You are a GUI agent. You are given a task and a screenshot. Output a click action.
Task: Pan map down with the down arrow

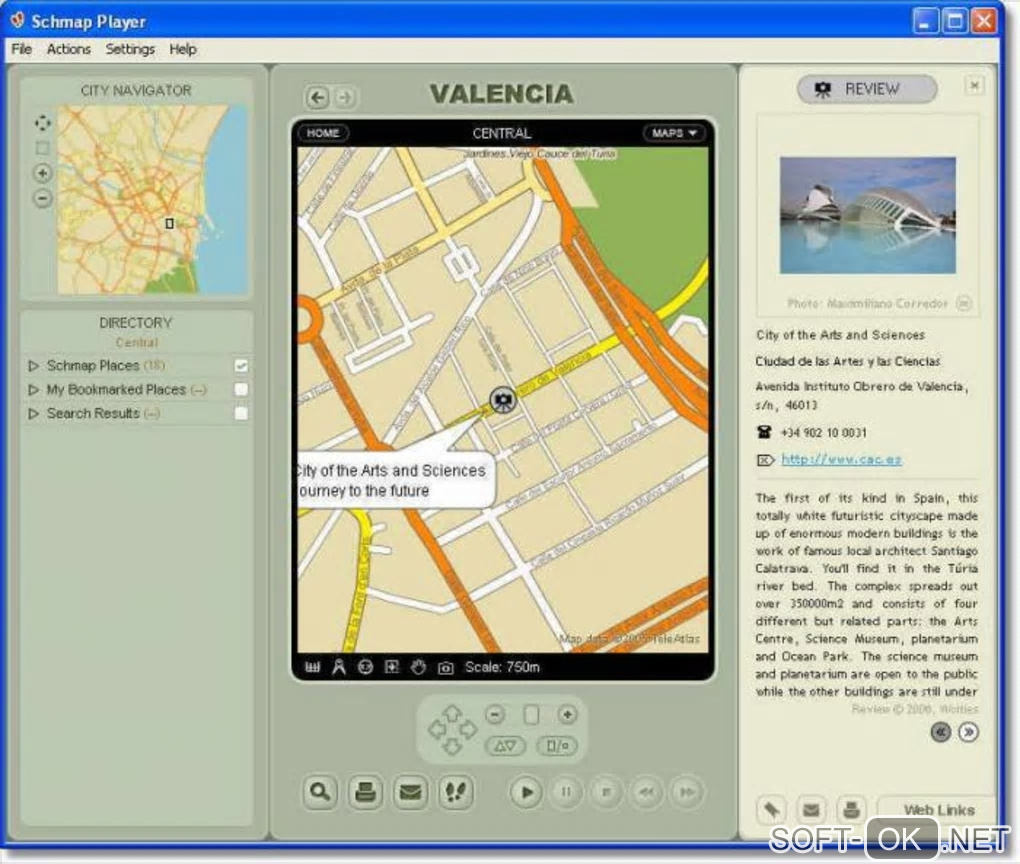tap(452, 746)
